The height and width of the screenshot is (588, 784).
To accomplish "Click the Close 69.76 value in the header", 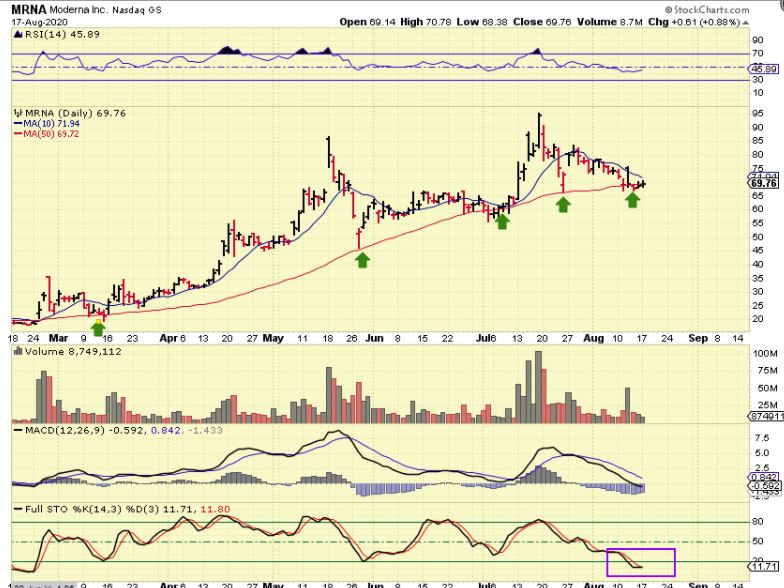I will (542, 22).
